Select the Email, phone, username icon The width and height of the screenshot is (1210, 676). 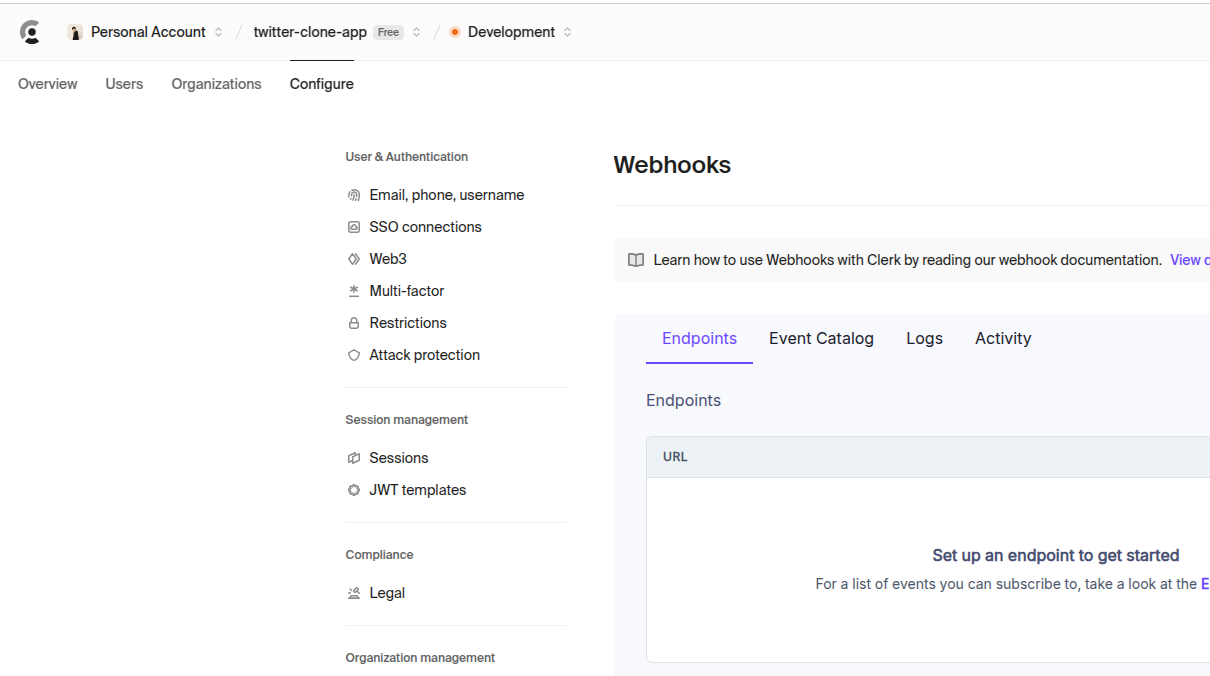(354, 194)
